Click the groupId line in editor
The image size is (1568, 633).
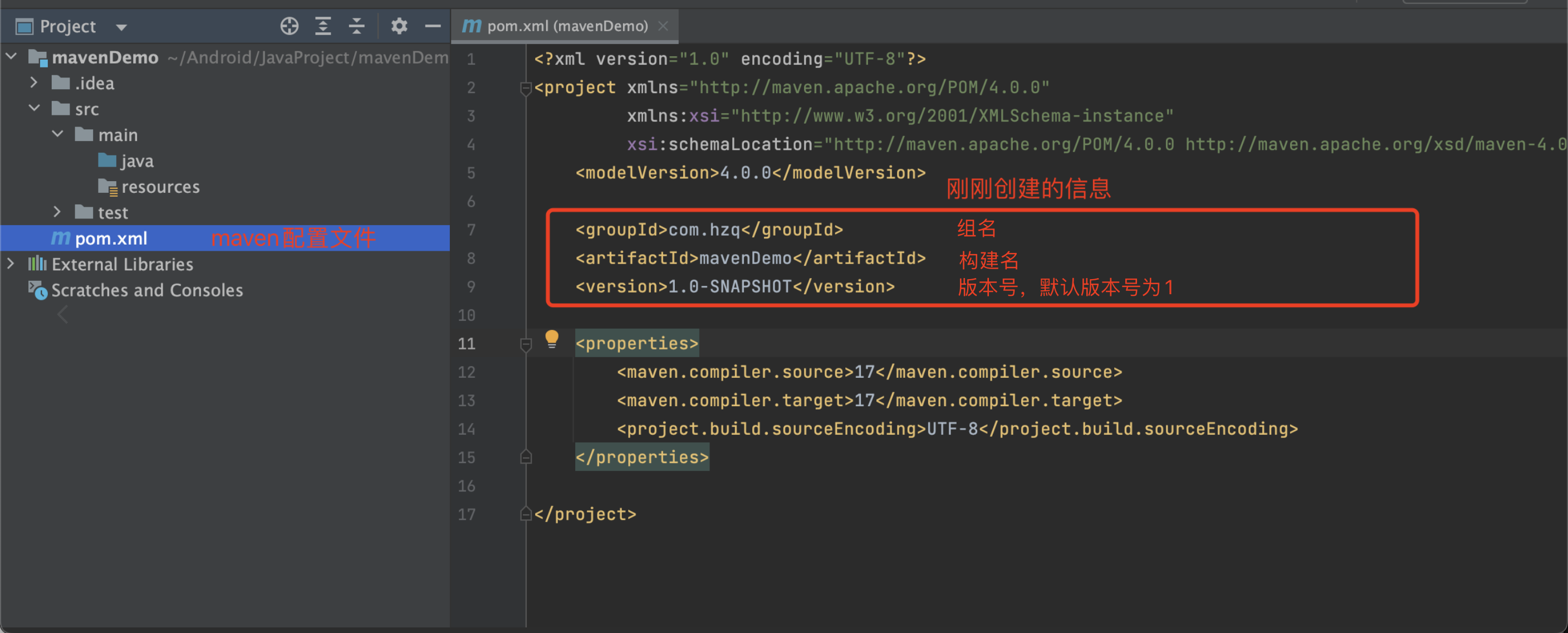pyautogui.click(x=709, y=230)
